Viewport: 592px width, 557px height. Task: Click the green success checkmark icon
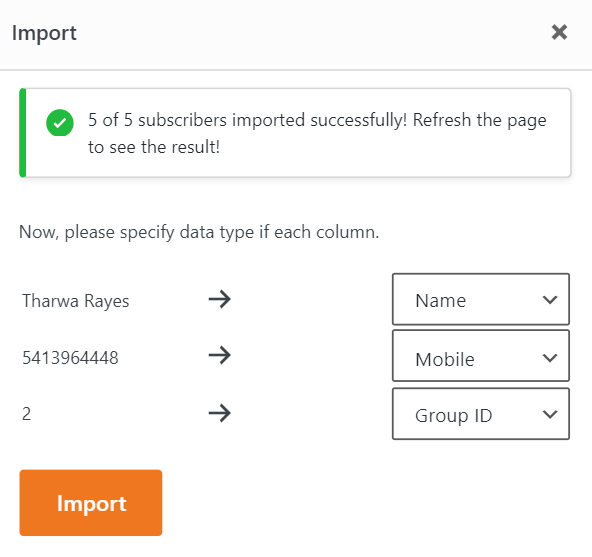tap(60, 123)
